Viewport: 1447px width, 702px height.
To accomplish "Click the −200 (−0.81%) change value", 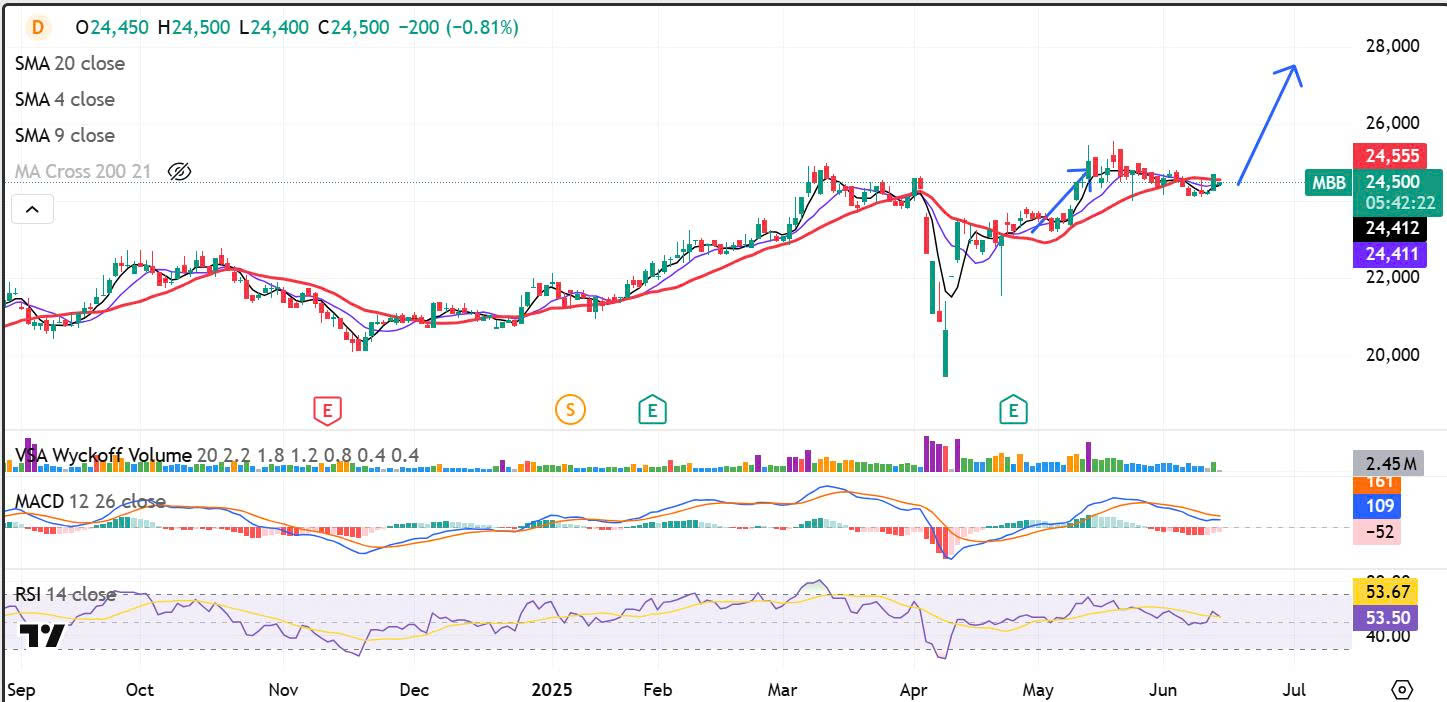I will (458, 28).
